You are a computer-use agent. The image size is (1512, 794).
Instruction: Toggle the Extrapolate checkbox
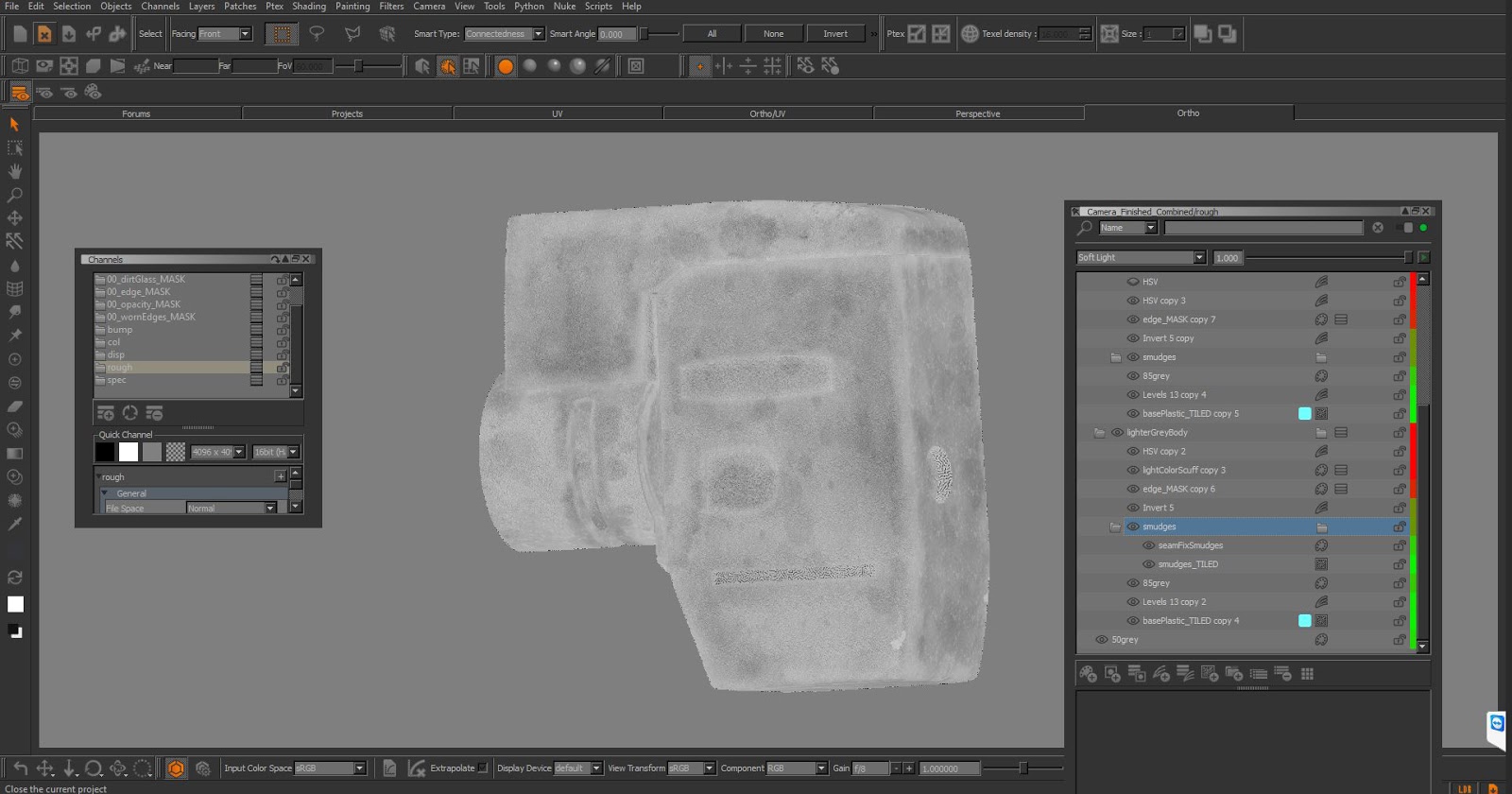coord(482,768)
